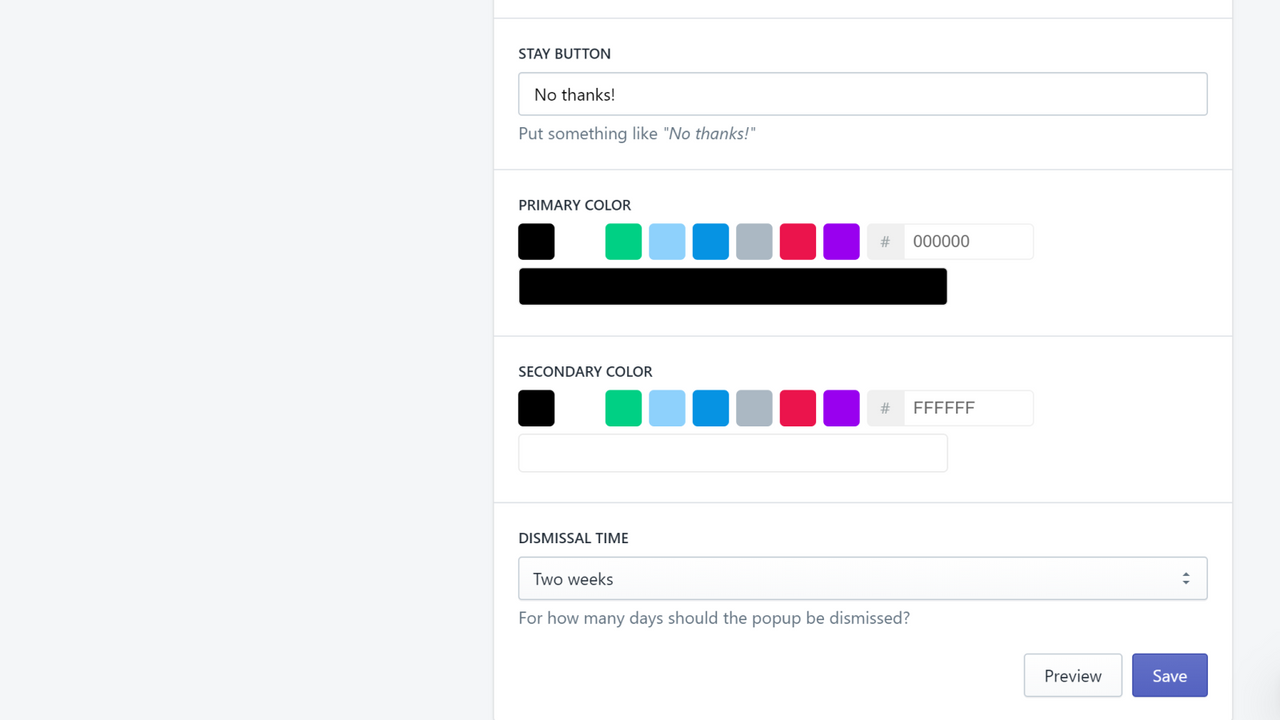The width and height of the screenshot is (1280, 720).
Task: Select purple Secondary Color swatch
Action: 841,408
